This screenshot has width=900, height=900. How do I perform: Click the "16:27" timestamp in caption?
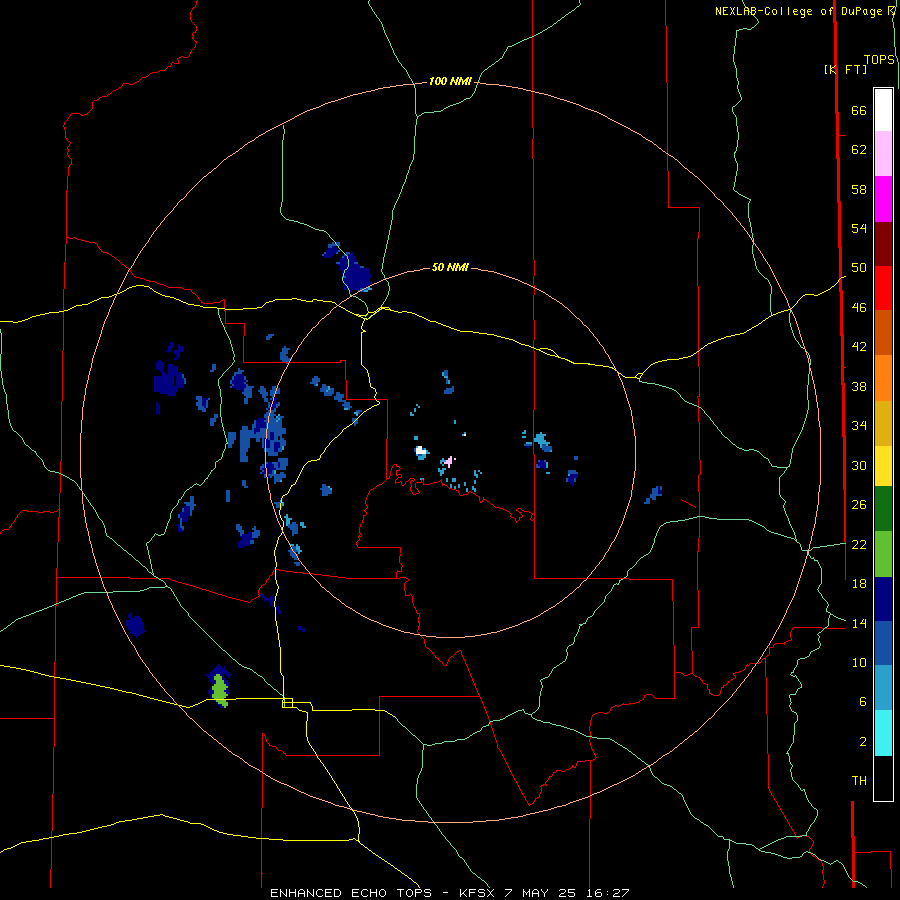tap(608, 893)
